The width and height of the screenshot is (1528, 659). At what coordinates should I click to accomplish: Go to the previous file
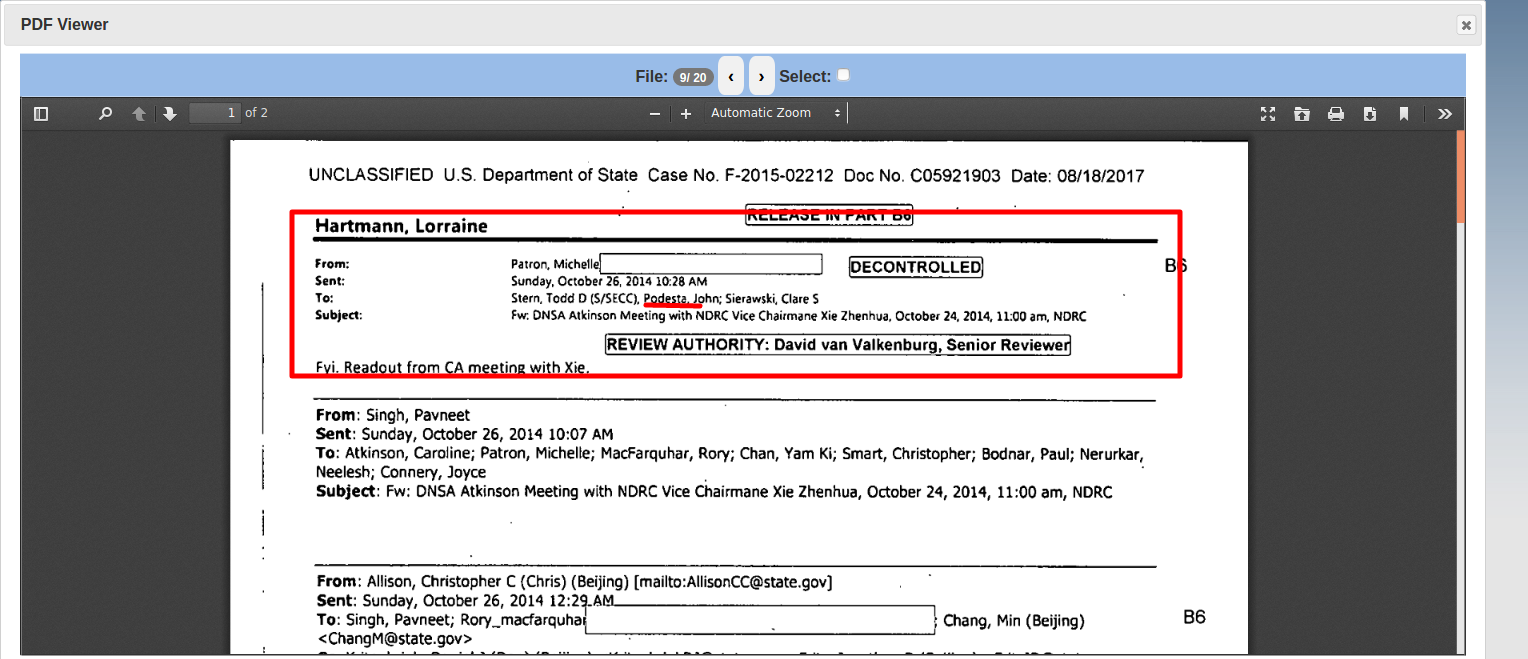coord(731,76)
